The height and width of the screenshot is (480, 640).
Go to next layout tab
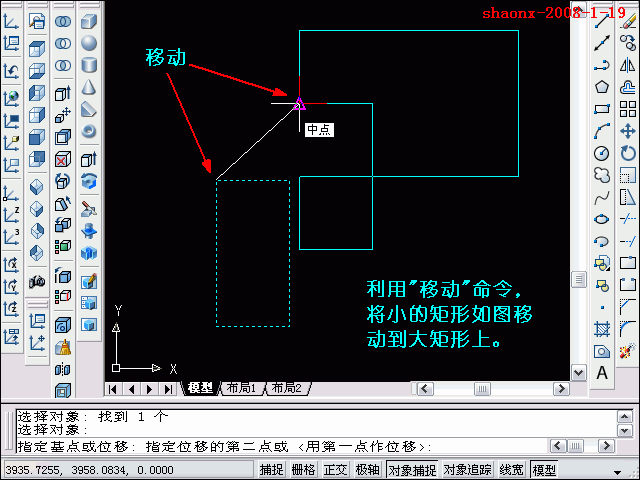click(x=149, y=389)
